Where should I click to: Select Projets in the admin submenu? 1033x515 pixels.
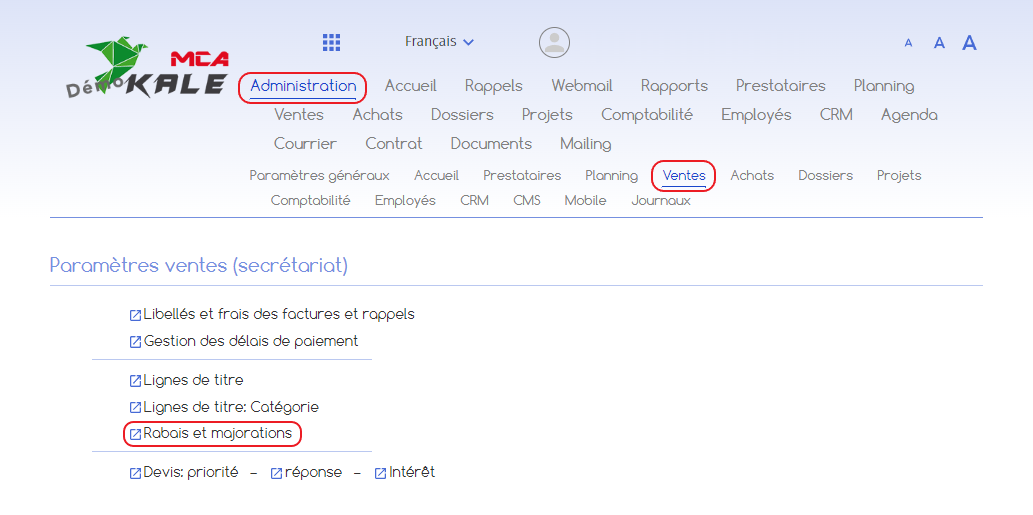pyautogui.click(x=899, y=176)
